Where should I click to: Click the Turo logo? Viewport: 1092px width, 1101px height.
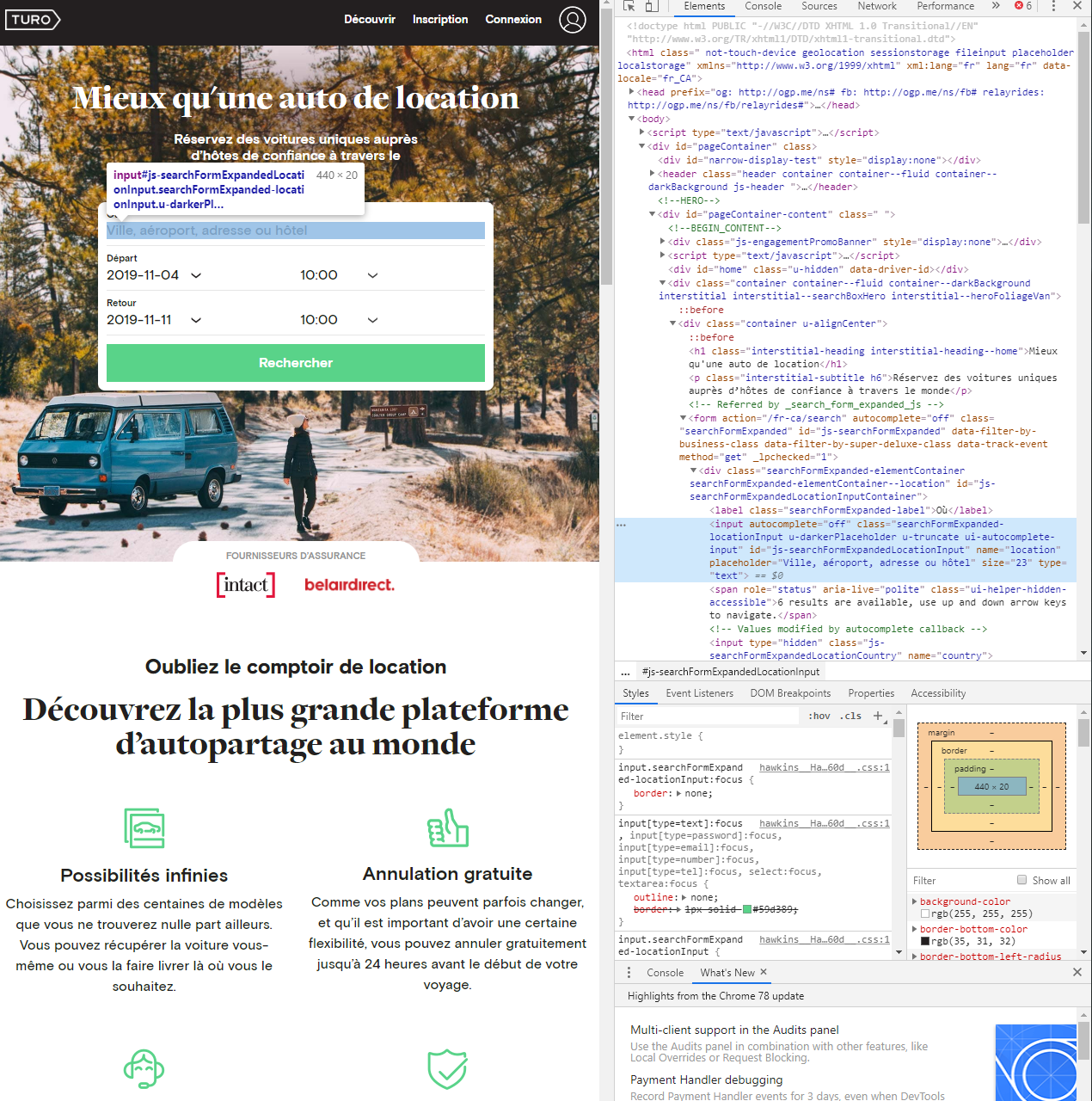point(33,20)
